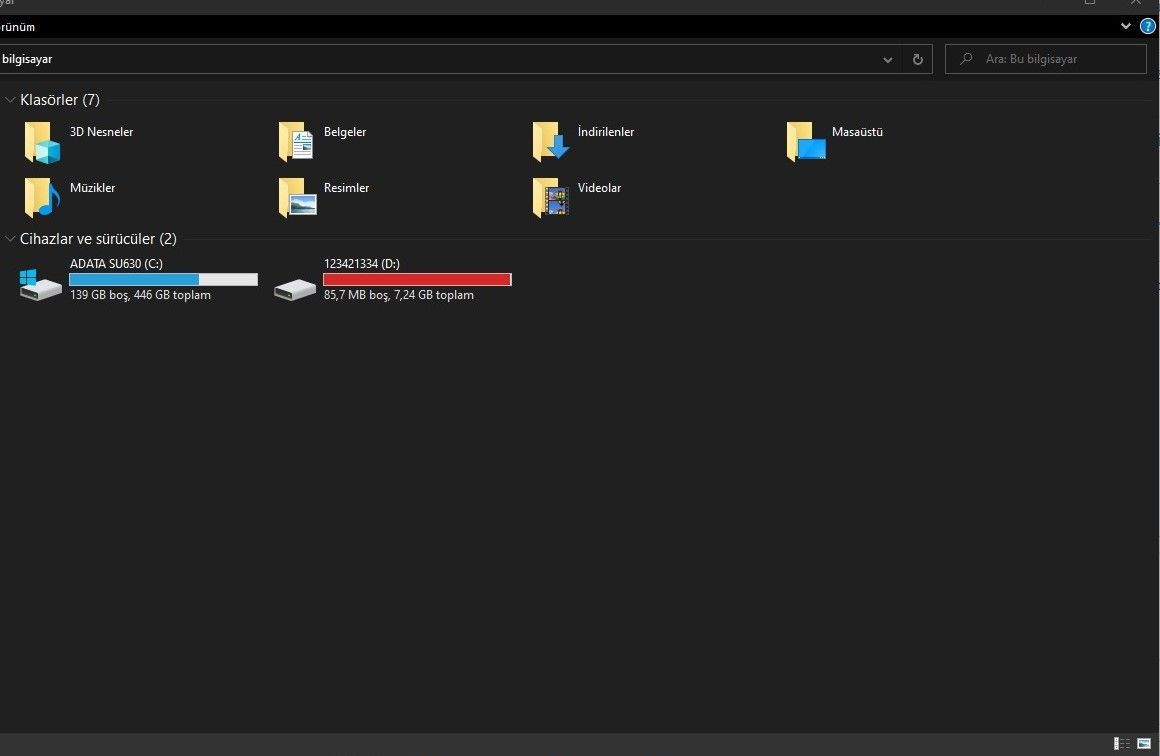Screen dimensions: 1160x756
Task: Click the refresh icon beside address bar
Action: [917, 59]
